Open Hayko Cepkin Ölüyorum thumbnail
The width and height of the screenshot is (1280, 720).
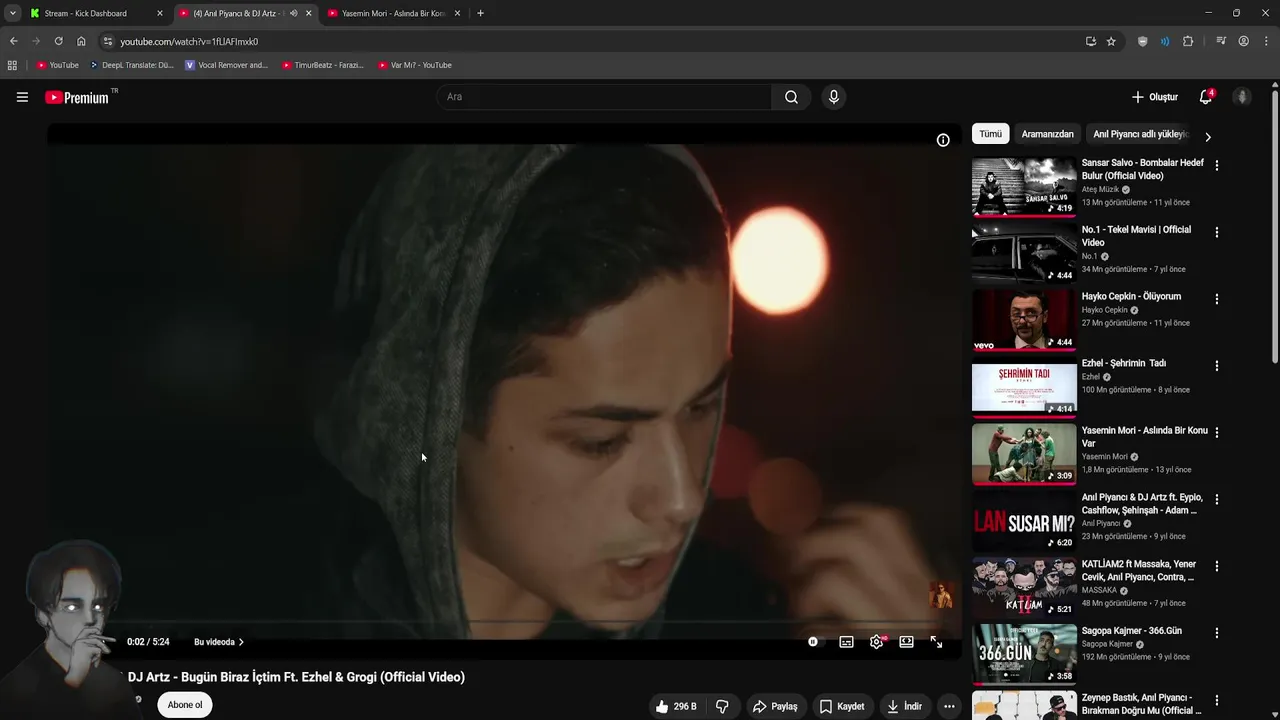point(1024,320)
